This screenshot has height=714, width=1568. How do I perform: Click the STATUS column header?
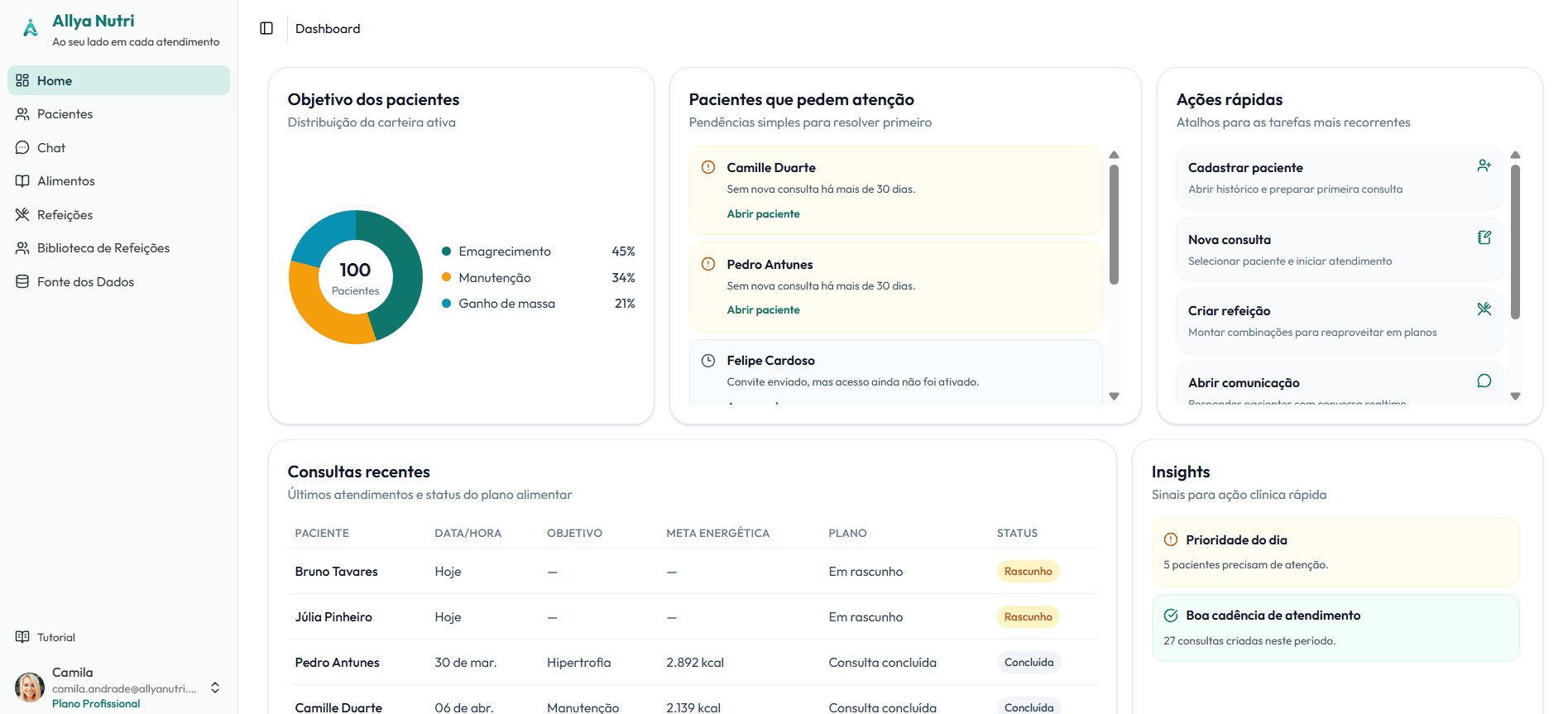1017,533
